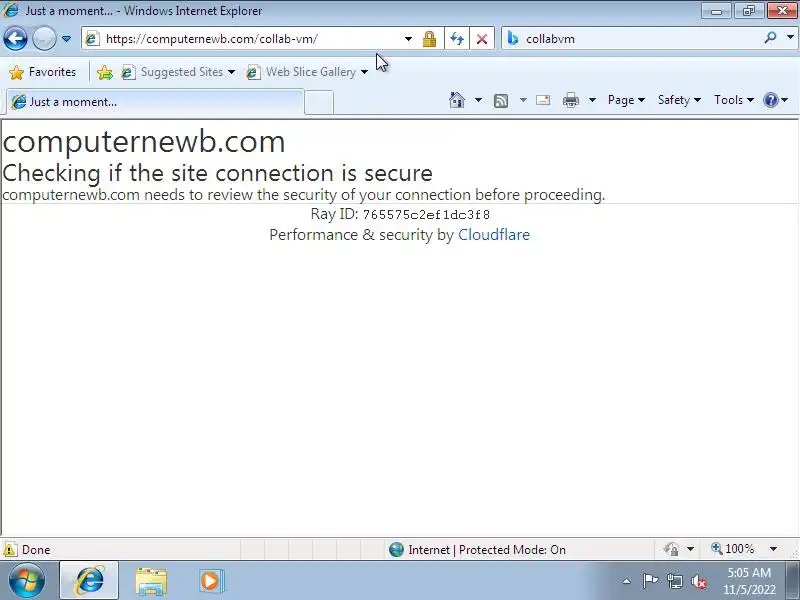
Task: Show hidden tray icons arrow
Action: [x=627, y=581]
